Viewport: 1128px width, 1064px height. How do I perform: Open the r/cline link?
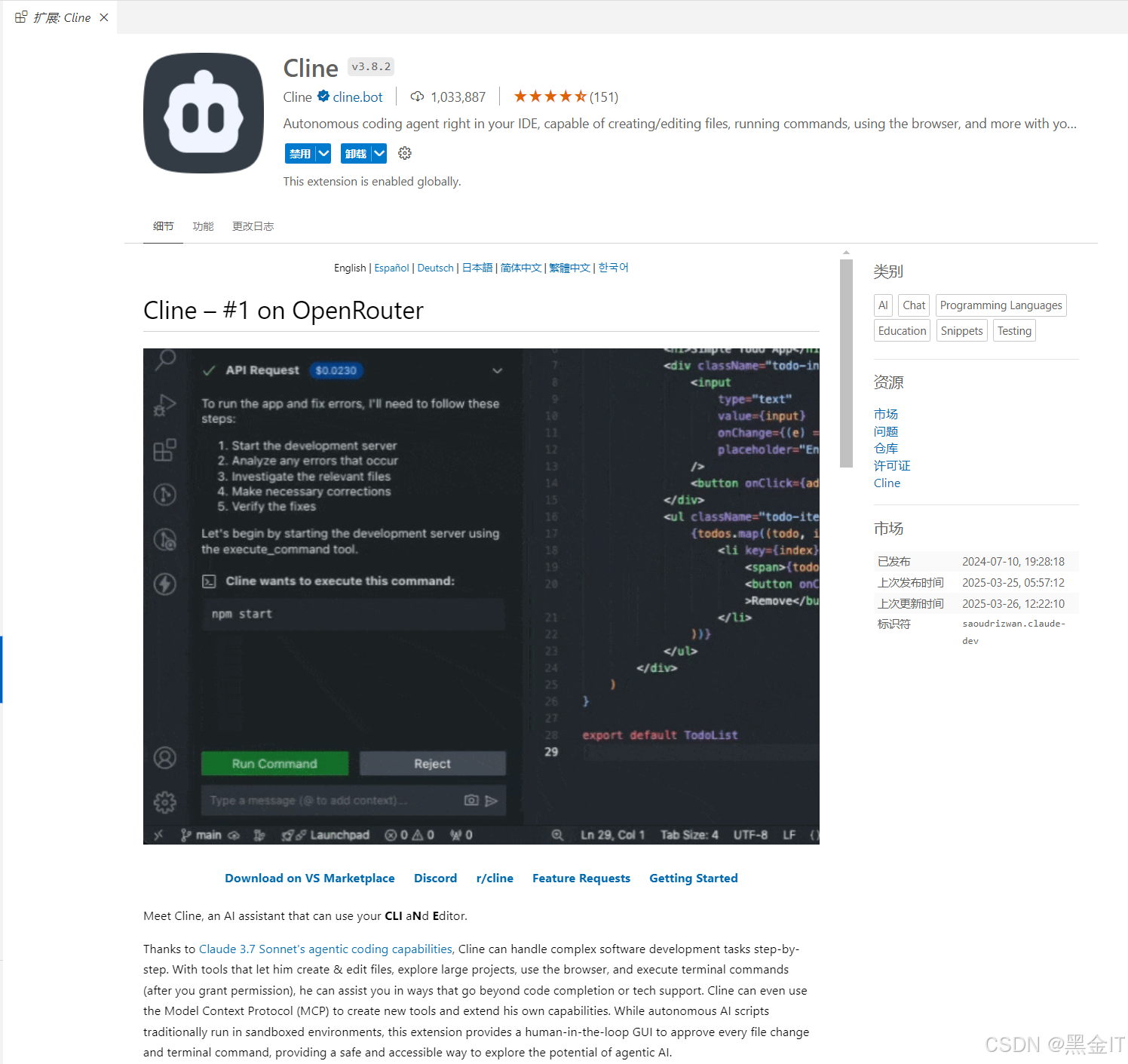(495, 878)
